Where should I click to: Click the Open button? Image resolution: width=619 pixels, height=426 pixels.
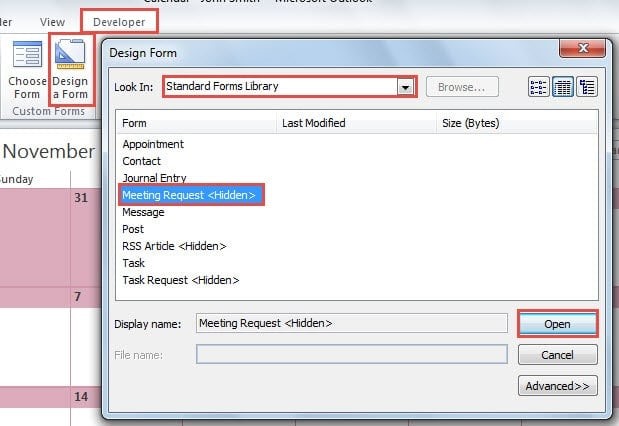[x=557, y=324]
